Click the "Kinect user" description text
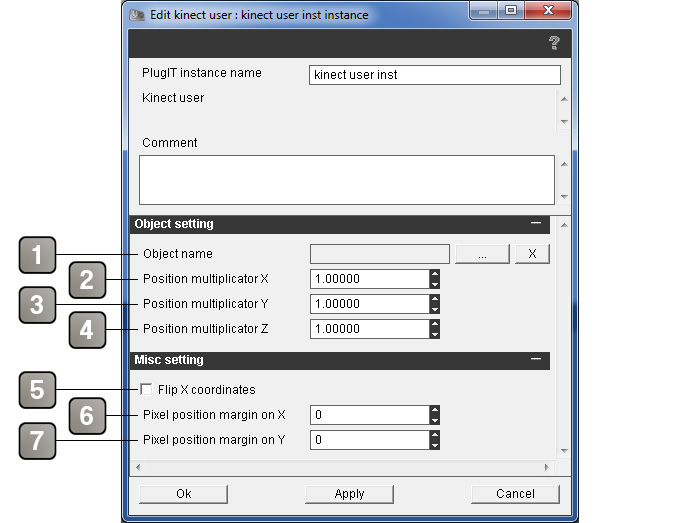700x523 pixels. (173, 98)
